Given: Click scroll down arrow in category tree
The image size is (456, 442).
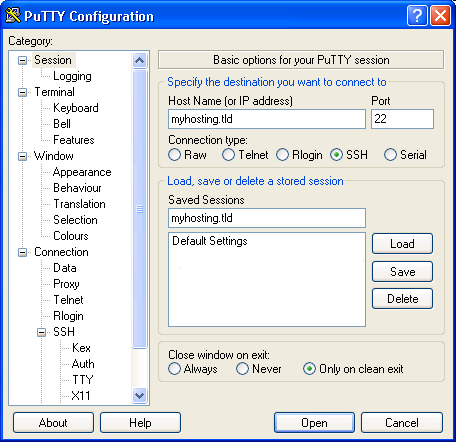Looking at the screenshot, I should pos(139,396).
